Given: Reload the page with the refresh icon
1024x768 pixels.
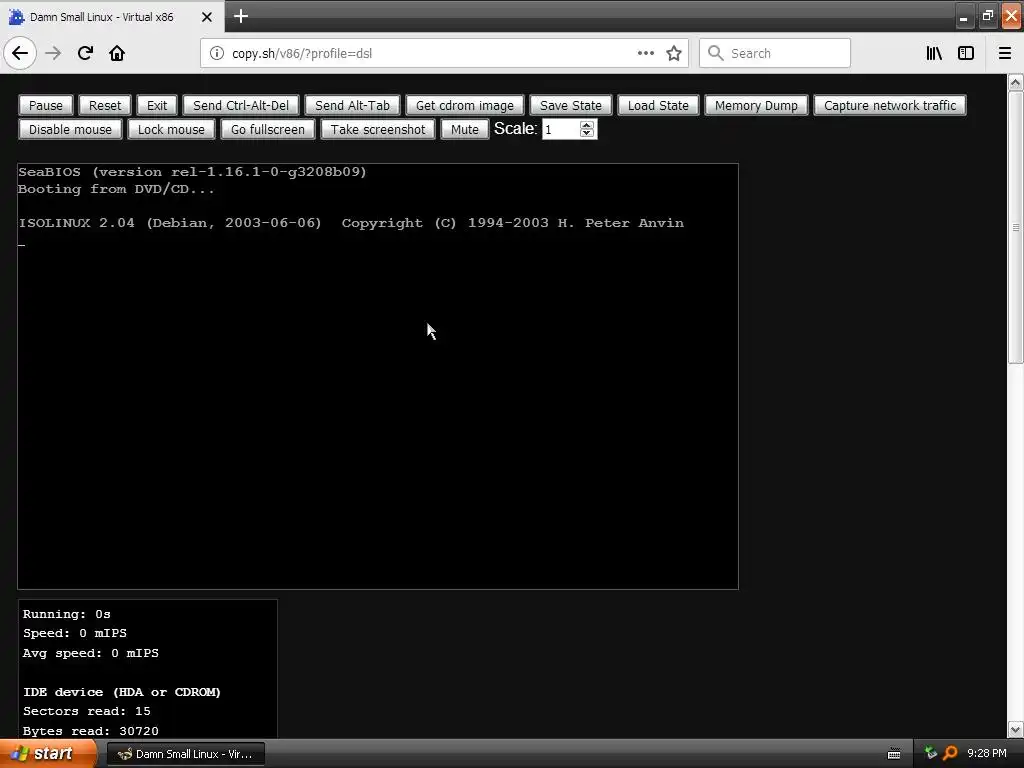Looking at the screenshot, I should click(85, 53).
